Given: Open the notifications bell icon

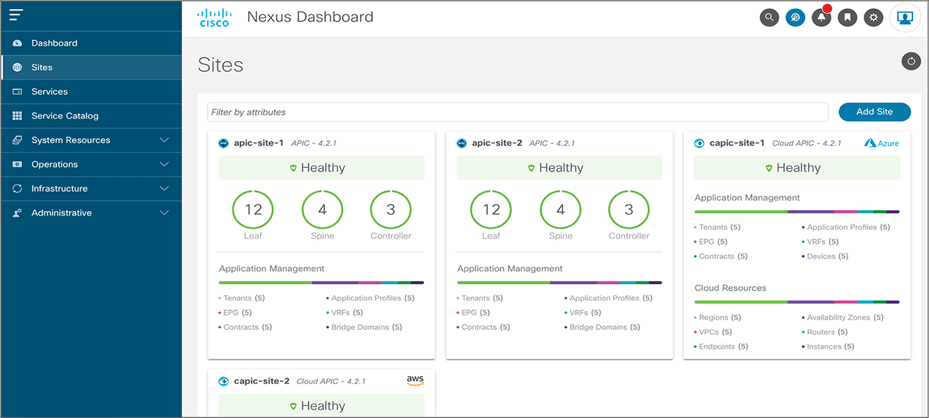Looking at the screenshot, I should pyautogui.click(x=821, y=18).
